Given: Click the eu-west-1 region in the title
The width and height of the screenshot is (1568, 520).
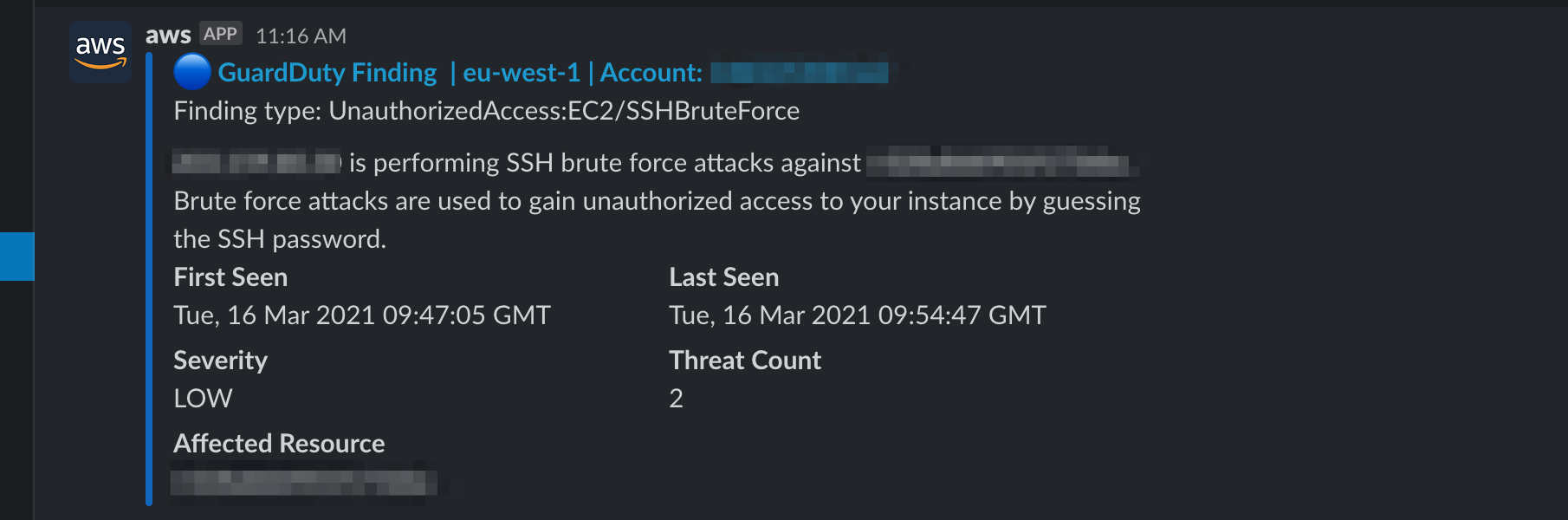Looking at the screenshot, I should click(x=522, y=73).
